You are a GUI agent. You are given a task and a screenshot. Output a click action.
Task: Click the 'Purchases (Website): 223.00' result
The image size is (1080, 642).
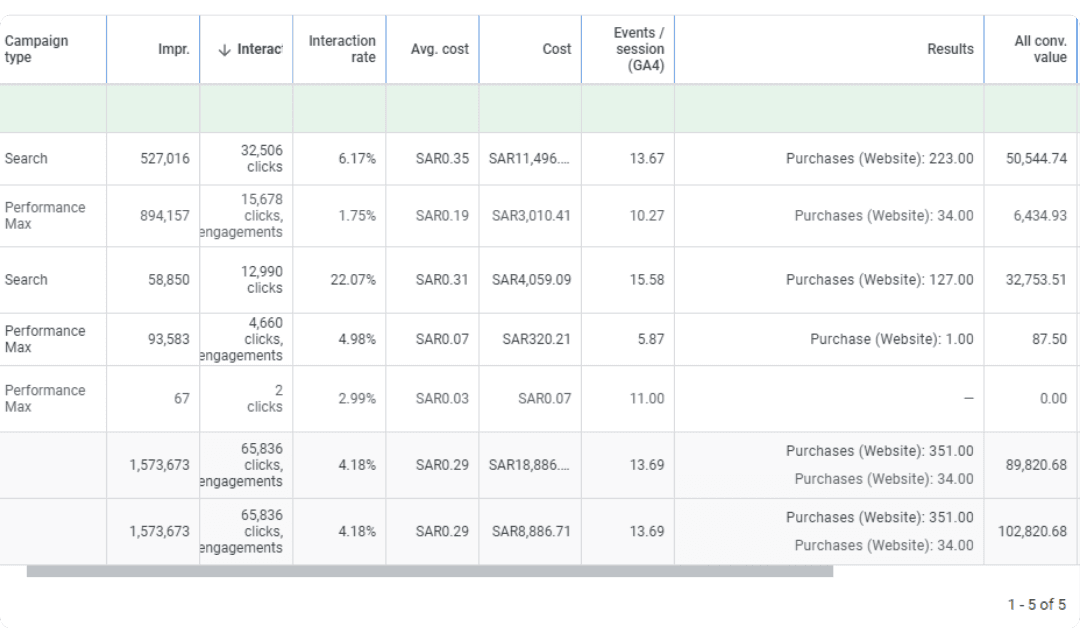coord(880,158)
